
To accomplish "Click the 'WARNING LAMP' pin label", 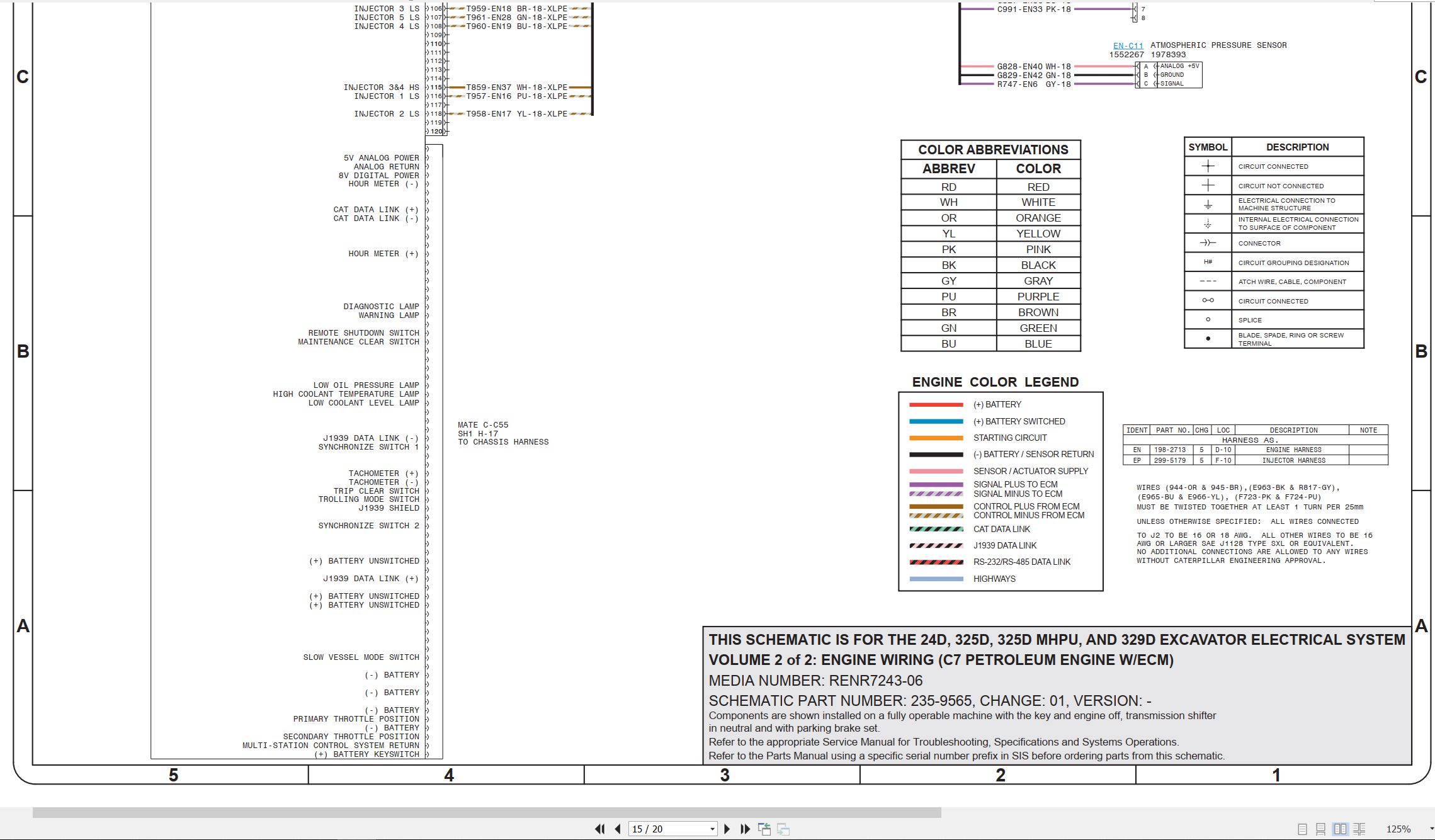I will click(x=389, y=315).
